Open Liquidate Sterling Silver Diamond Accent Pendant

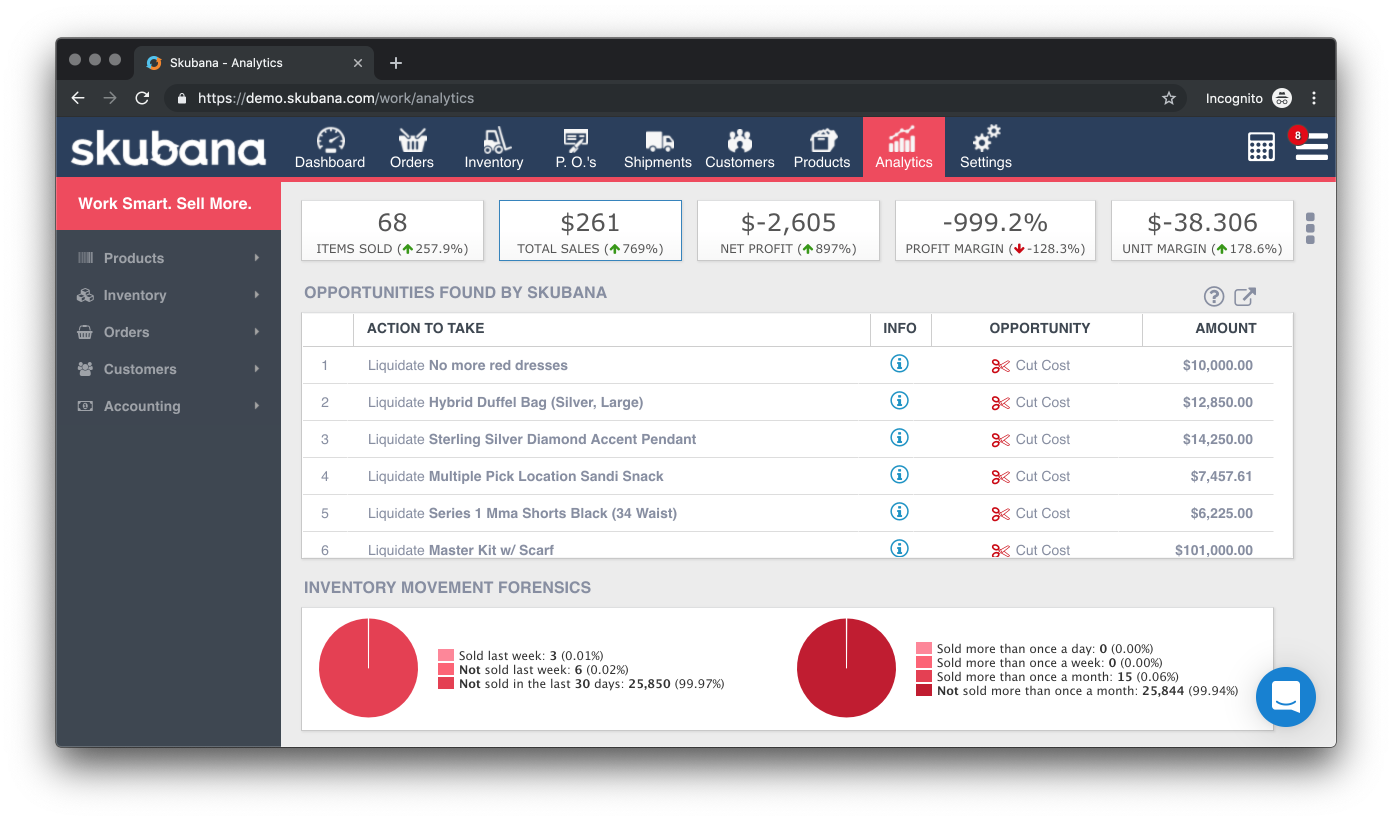click(x=532, y=439)
